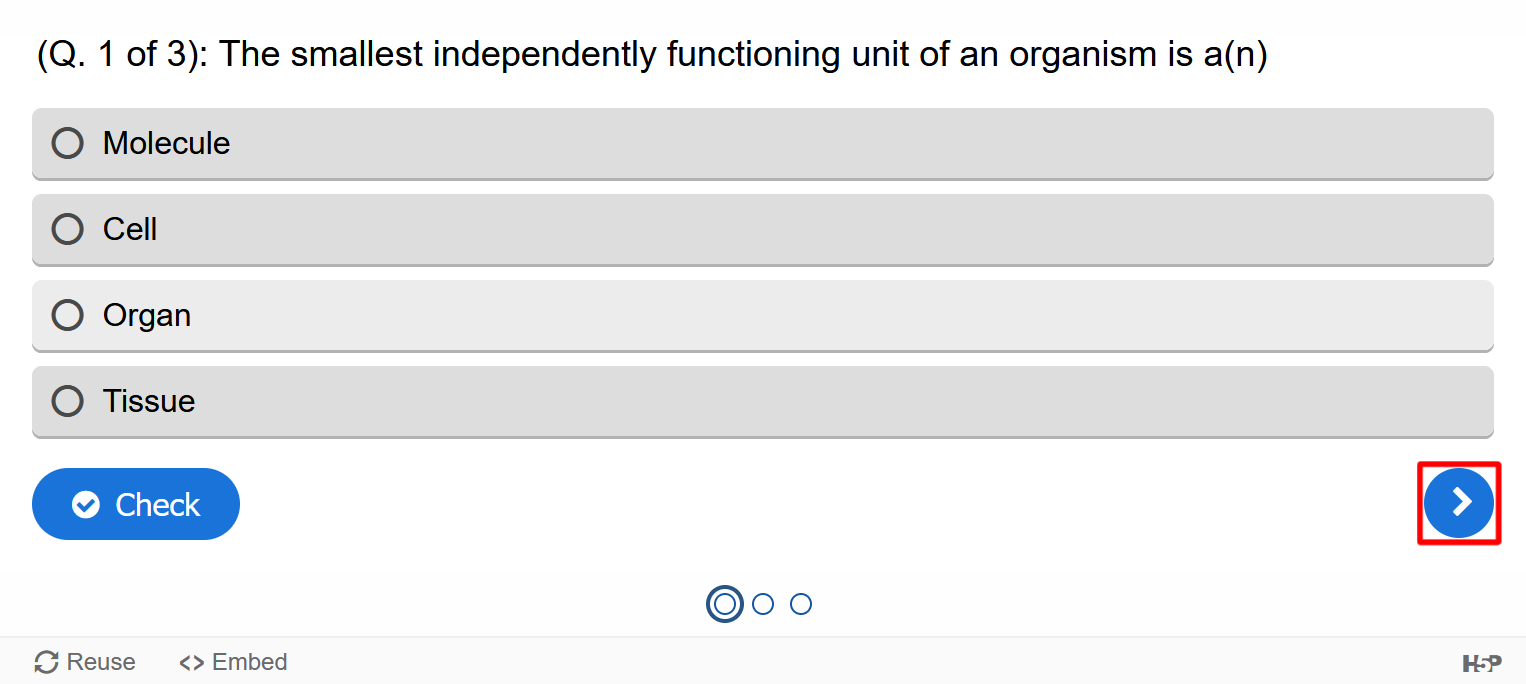Pick the Tissue radio button

point(67,401)
